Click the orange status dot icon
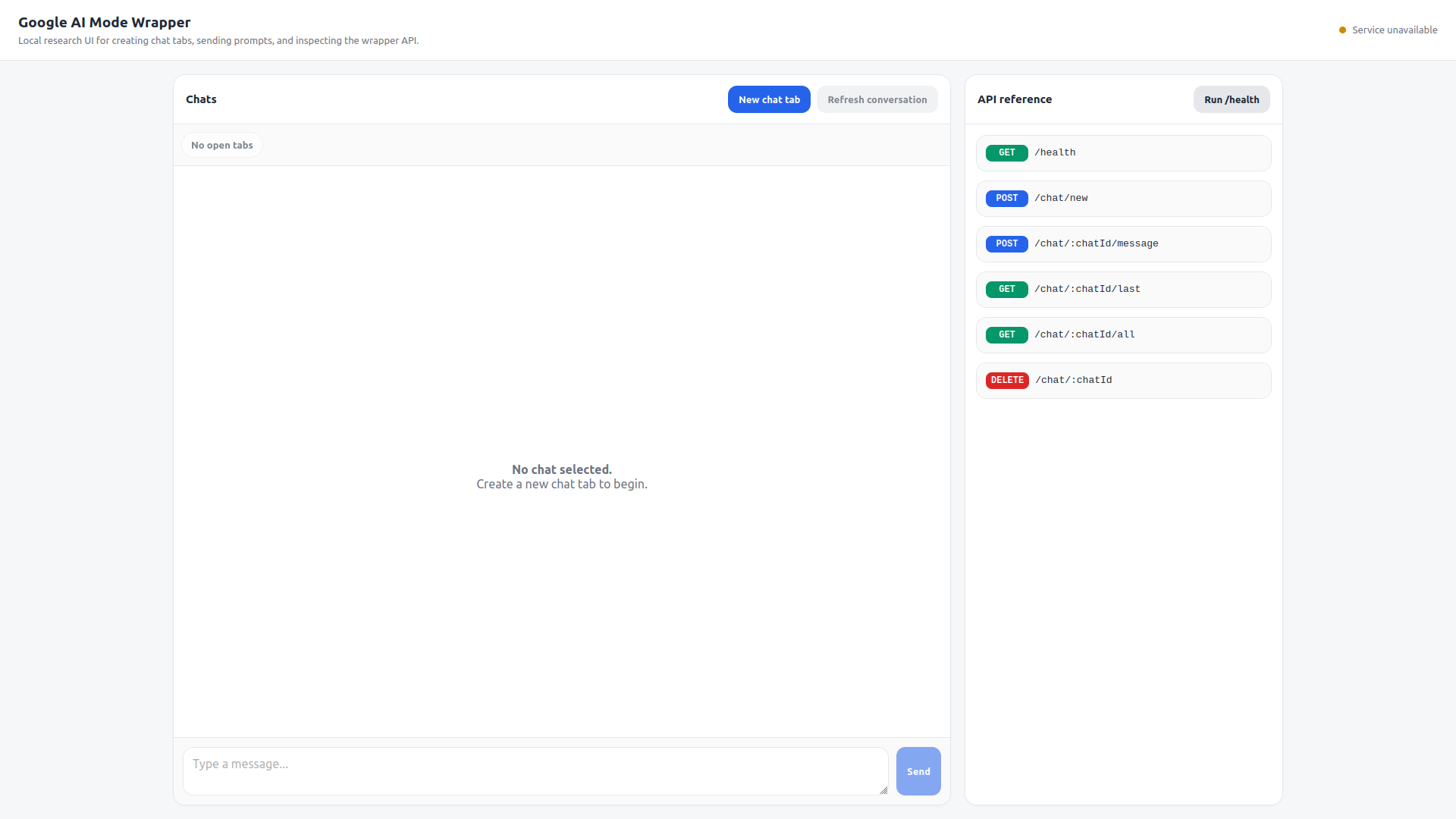 1342,30
